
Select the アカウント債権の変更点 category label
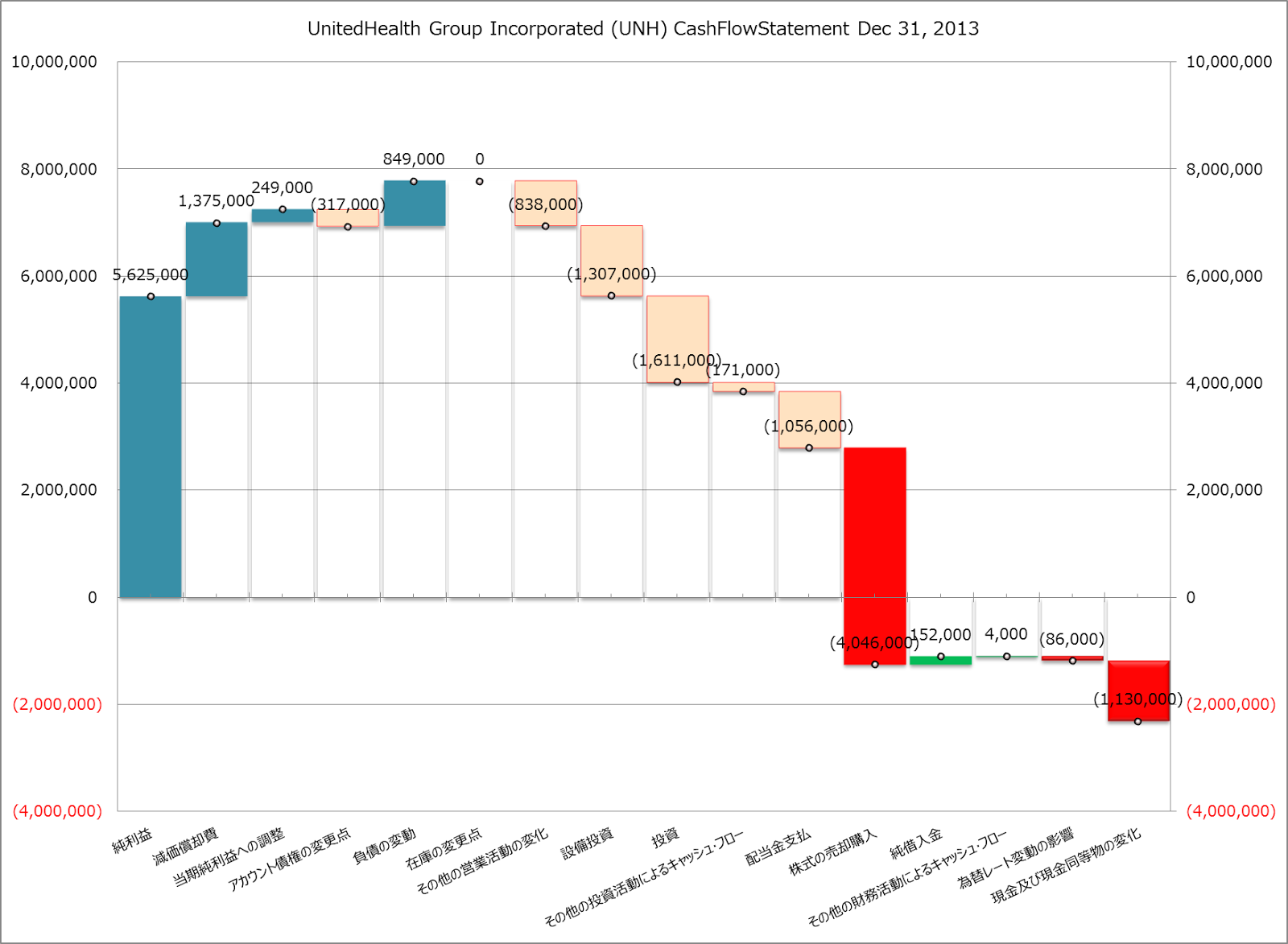point(289,859)
